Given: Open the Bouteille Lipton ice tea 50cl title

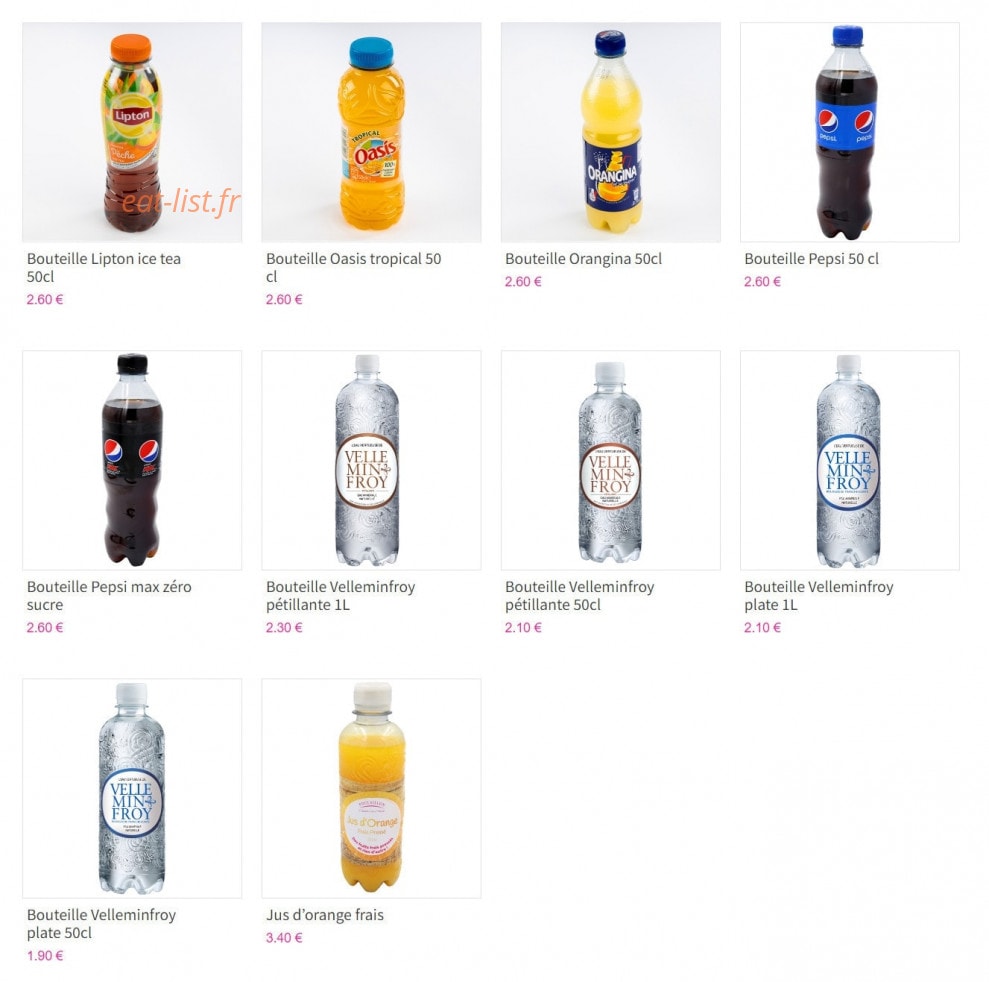Looking at the screenshot, I should point(103,267).
